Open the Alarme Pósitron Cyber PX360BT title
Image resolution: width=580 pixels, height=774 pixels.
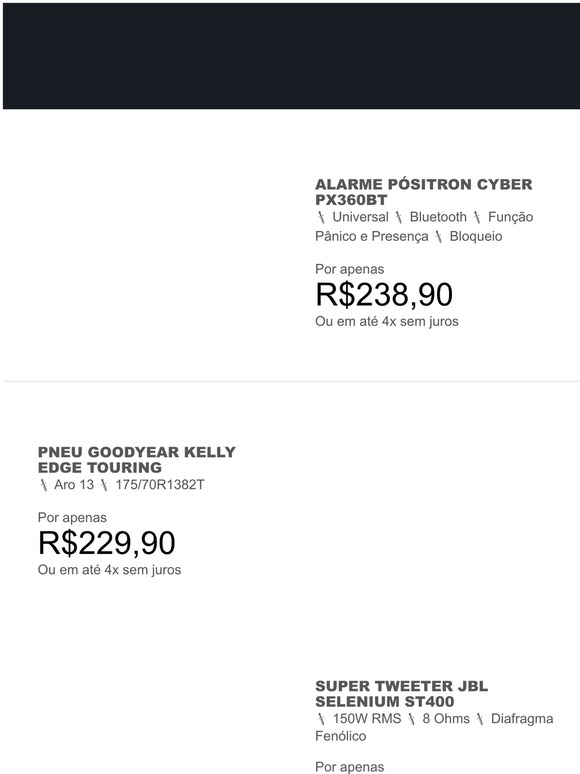click(x=424, y=192)
